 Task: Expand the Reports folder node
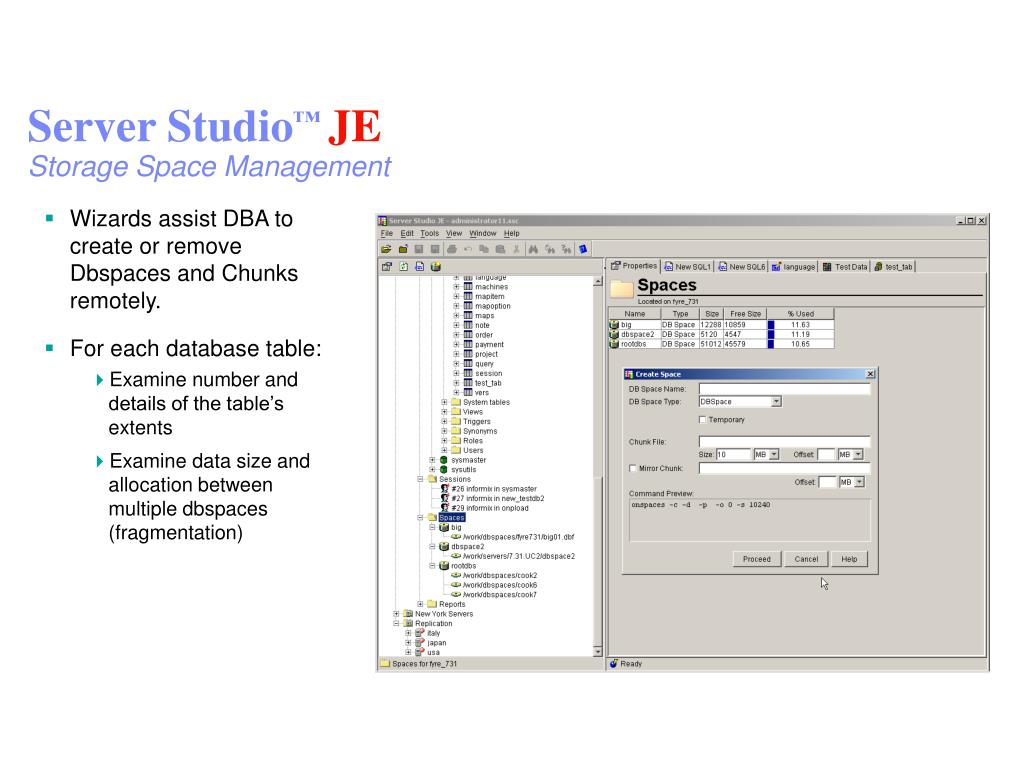point(421,605)
